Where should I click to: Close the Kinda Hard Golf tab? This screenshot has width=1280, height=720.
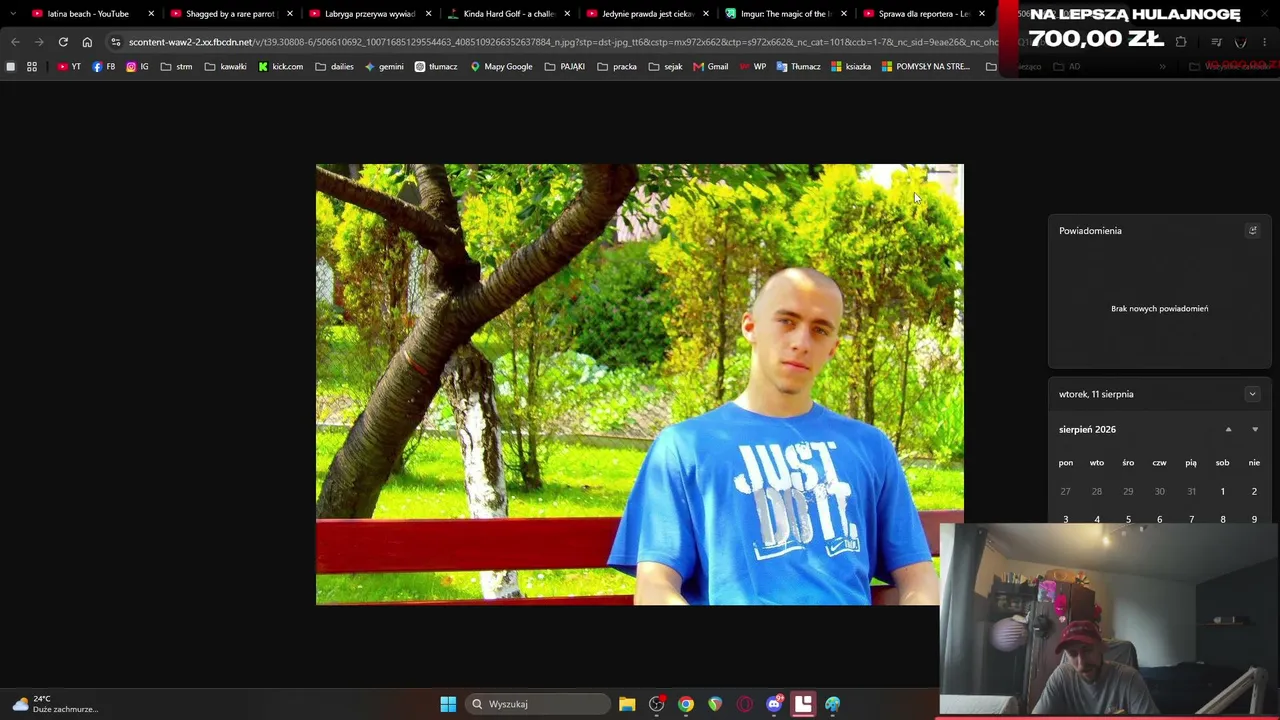[567, 14]
